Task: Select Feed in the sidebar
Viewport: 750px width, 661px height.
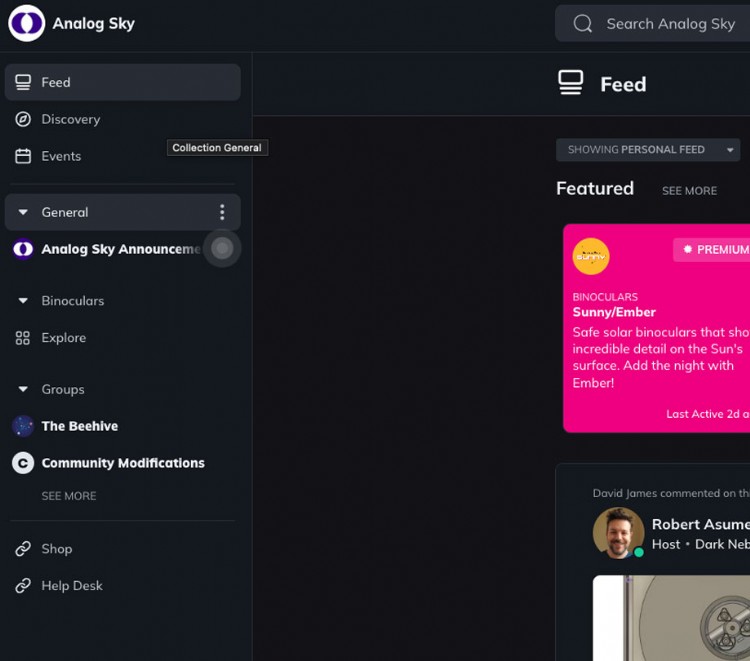Action: click(x=122, y=82)
